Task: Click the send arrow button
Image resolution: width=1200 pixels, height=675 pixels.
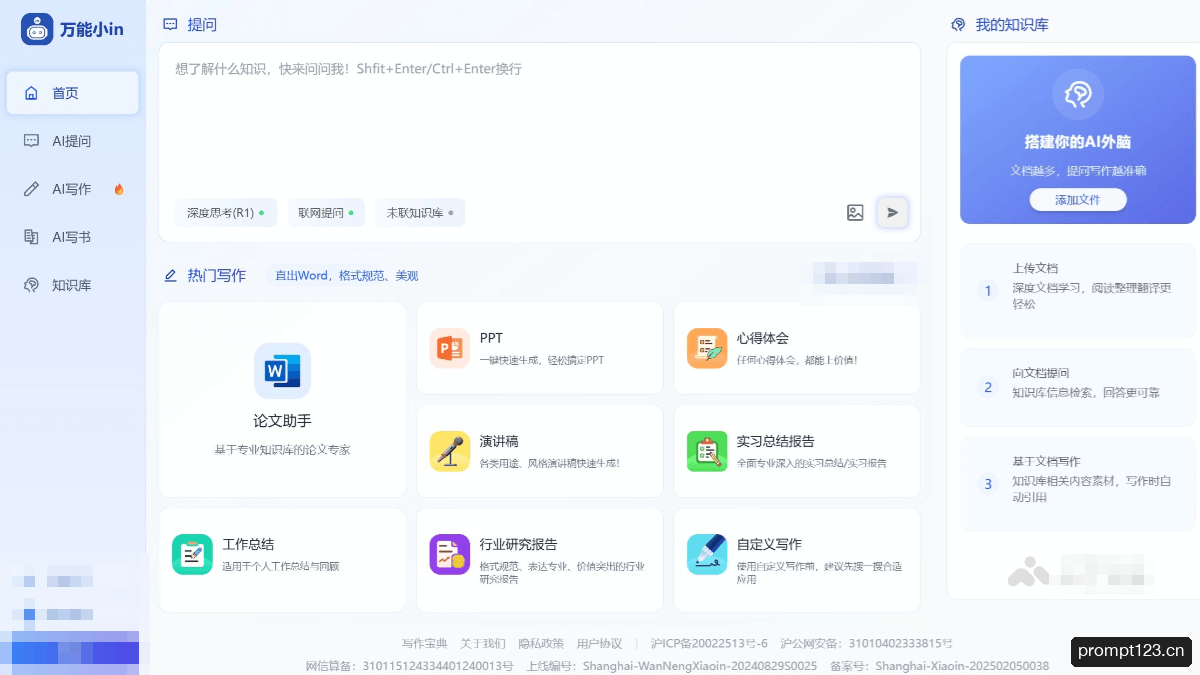Action: point(892,212)
